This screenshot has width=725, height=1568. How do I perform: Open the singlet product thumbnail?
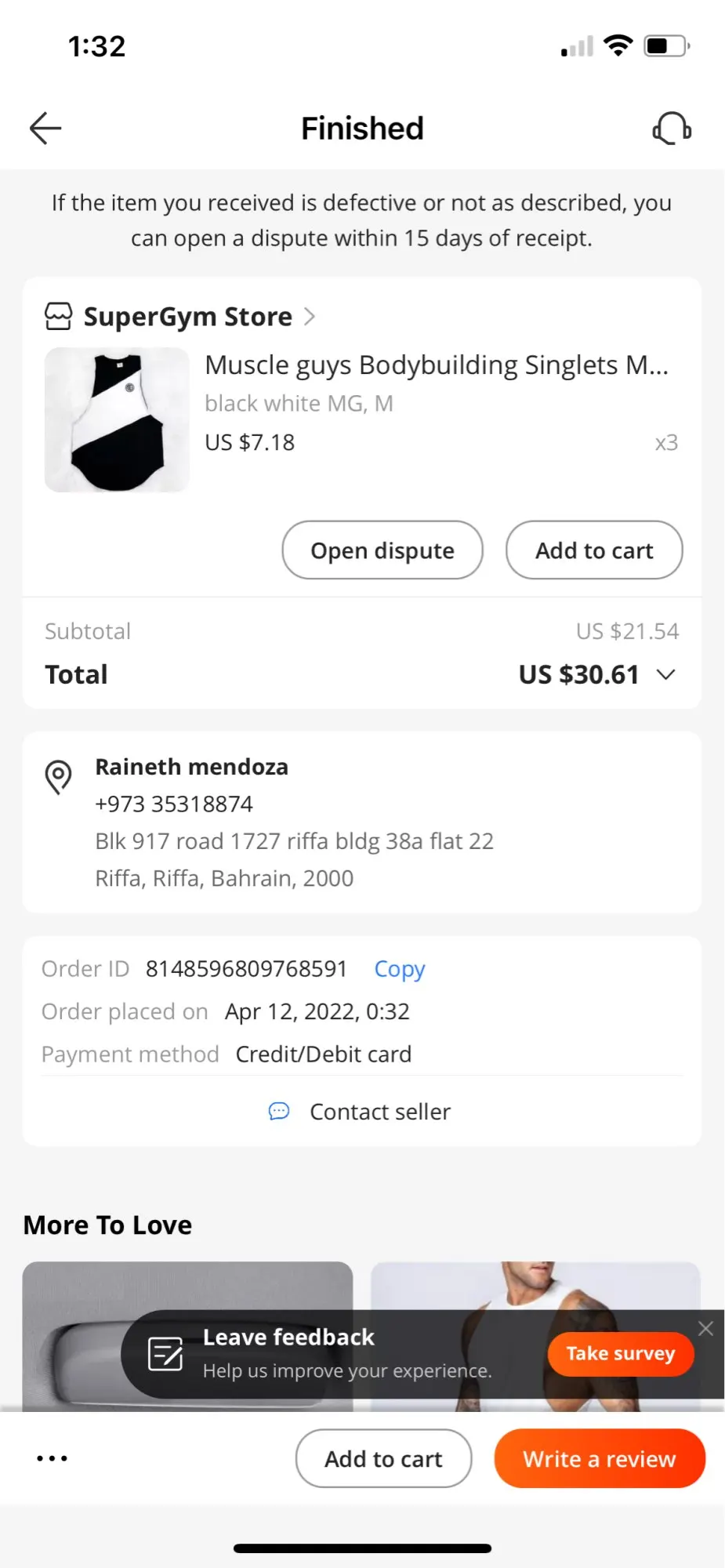pyautogui.click(x=117, y=420)
